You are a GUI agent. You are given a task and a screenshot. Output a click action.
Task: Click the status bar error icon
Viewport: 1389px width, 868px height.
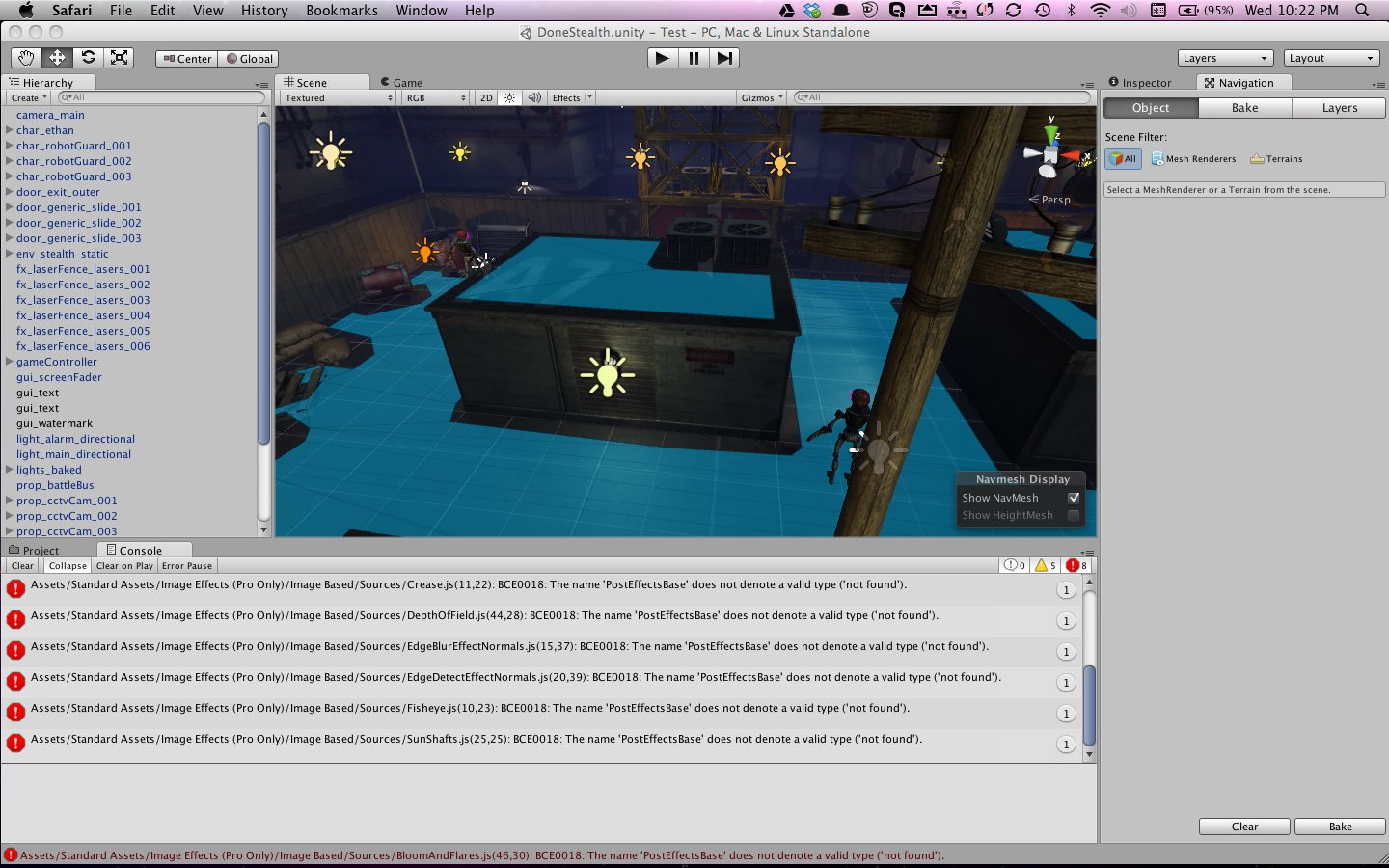point(10,855)
